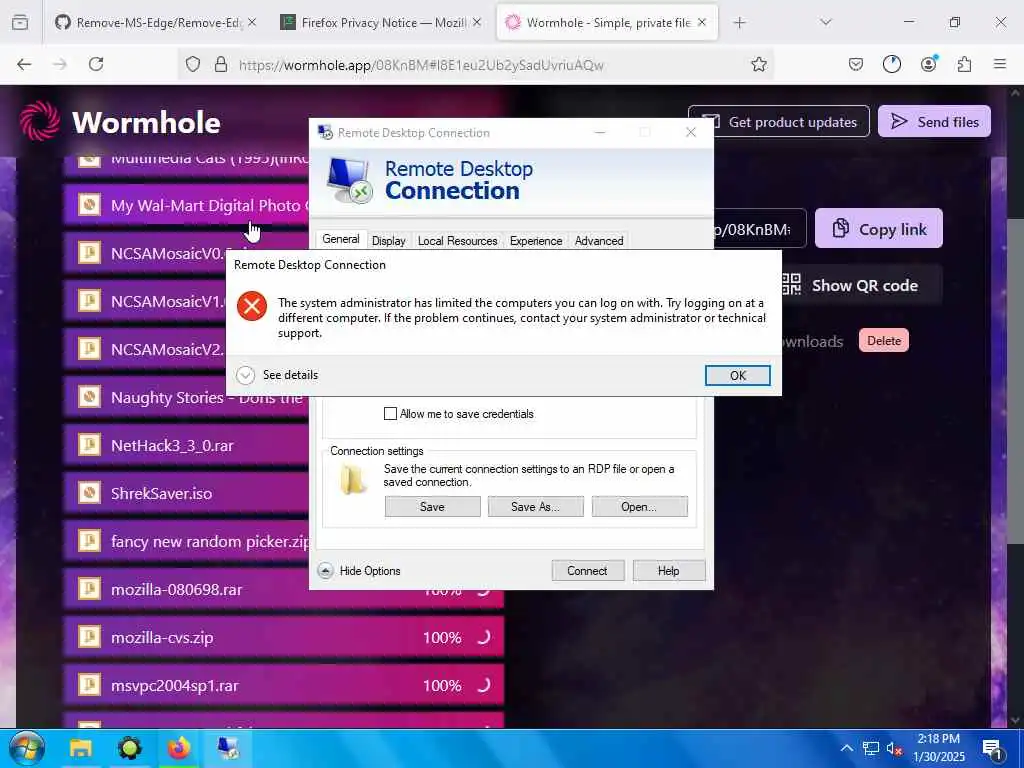Open the tracking protection shield icon
Viewport: 1024px width, 768px height.
(193, 64)
